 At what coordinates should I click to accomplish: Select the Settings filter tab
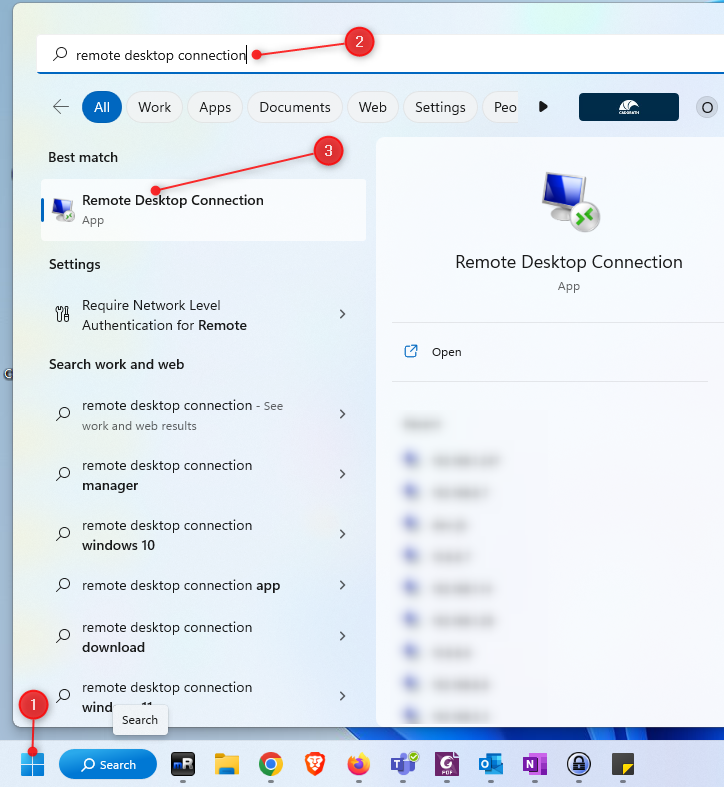(440, 107)
